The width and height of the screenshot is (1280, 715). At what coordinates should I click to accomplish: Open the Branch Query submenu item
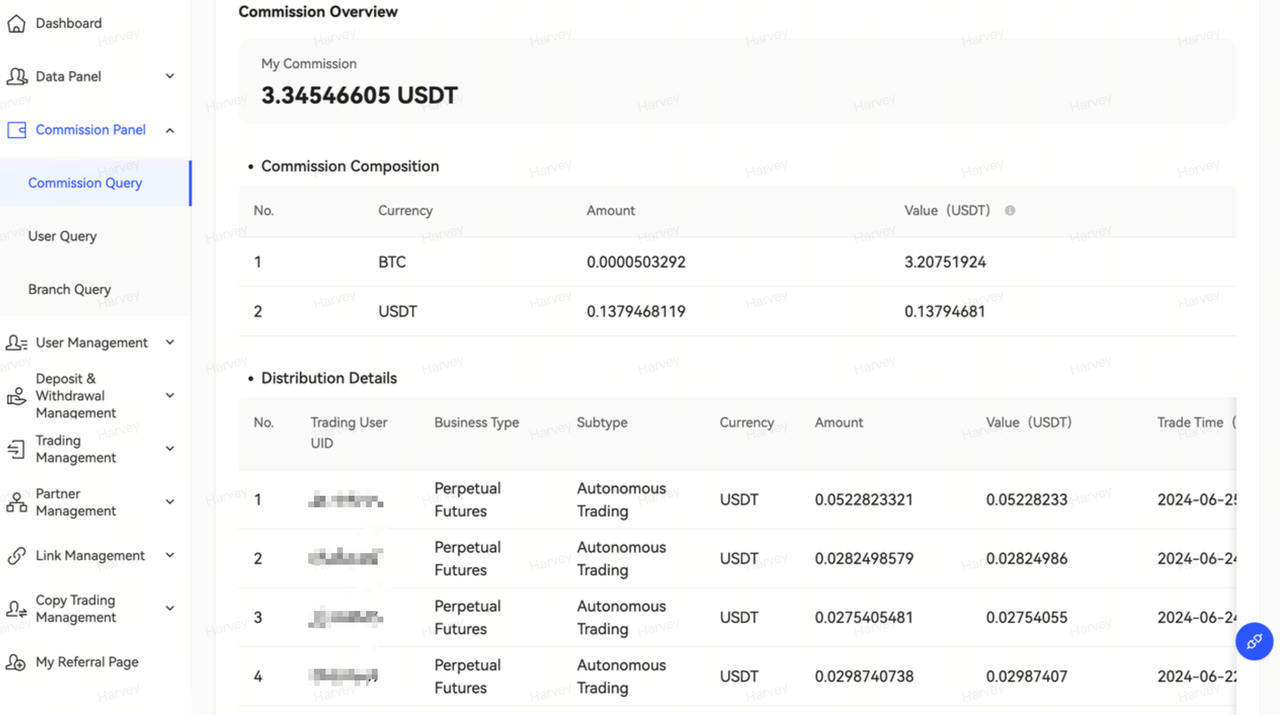coord(69,289)
